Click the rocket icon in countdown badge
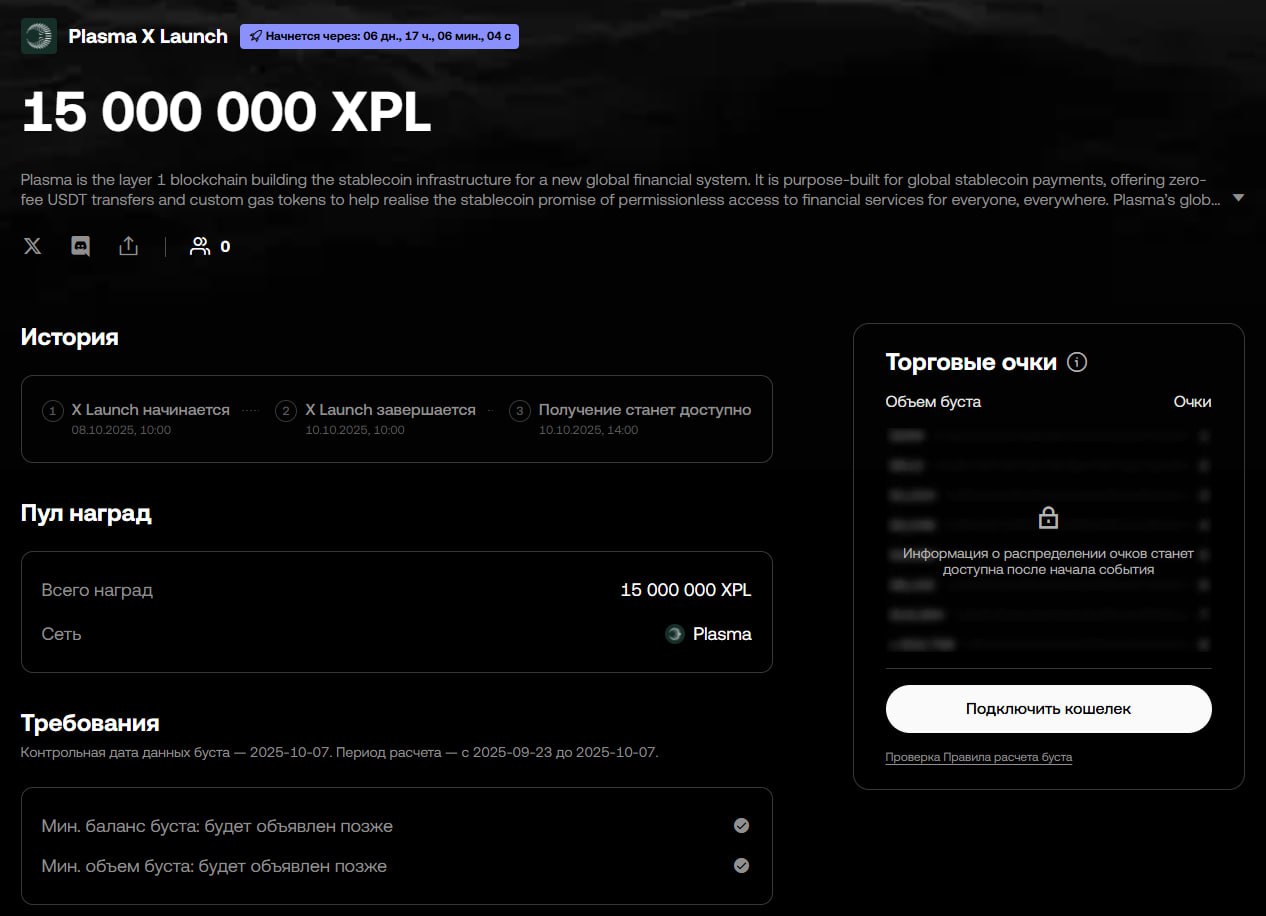Image resolution: width=1266 pixels, height=916 pixels. (255, 37)
